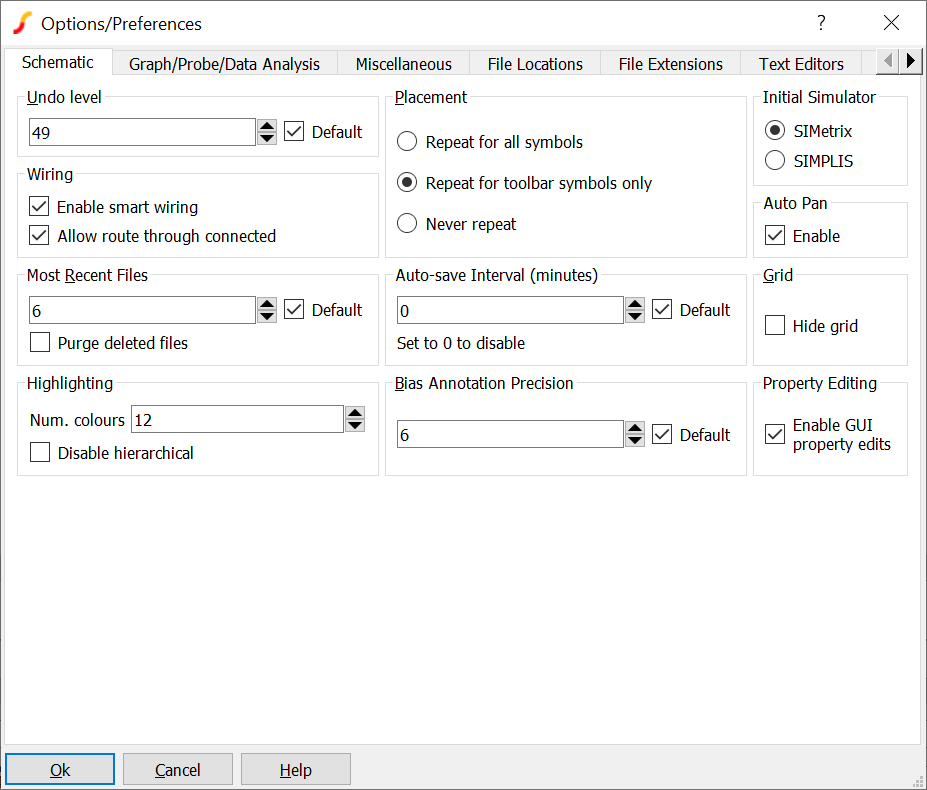Decrease the Most Recent Files count

tap(267, 316)
